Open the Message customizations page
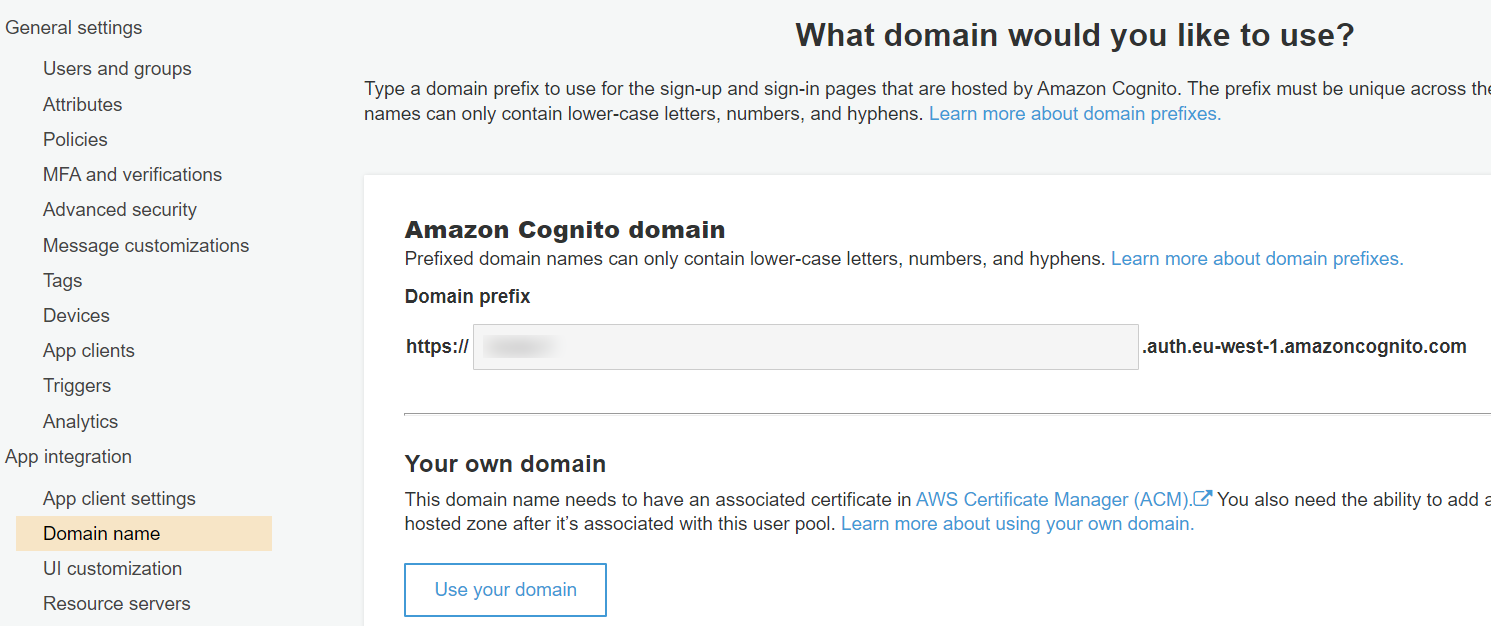 coord(146,245)
